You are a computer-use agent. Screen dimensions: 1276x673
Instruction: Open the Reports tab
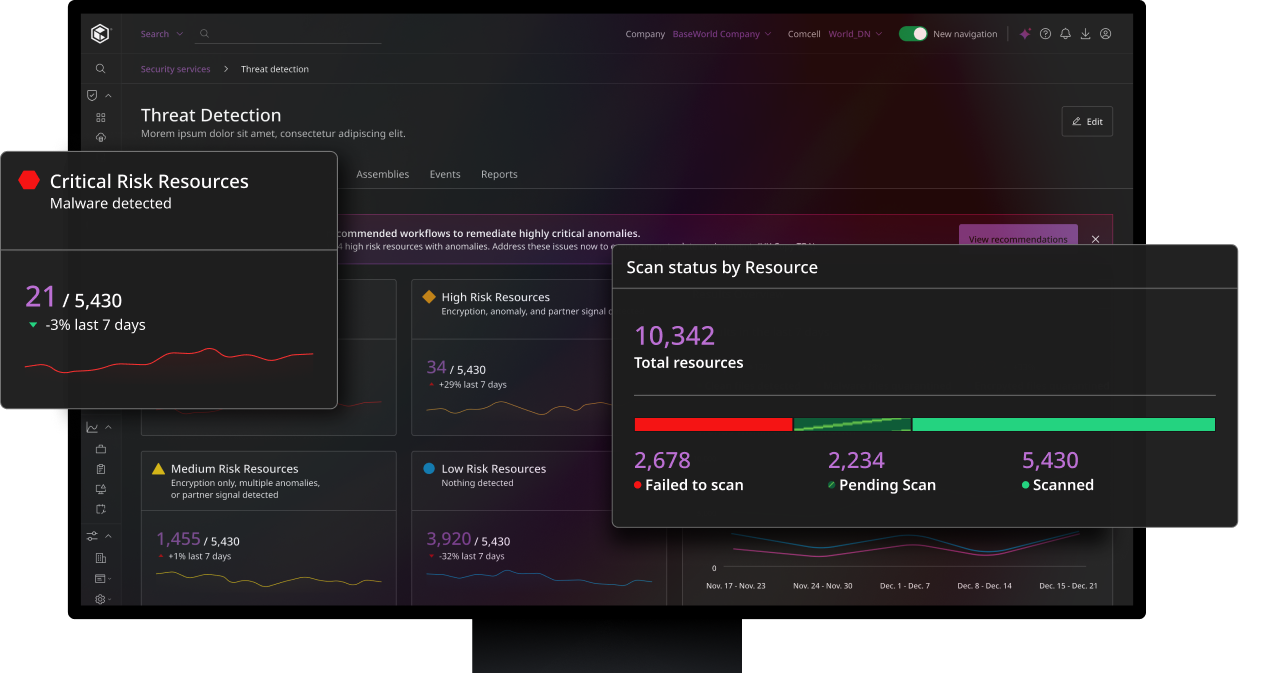point(499,174)
